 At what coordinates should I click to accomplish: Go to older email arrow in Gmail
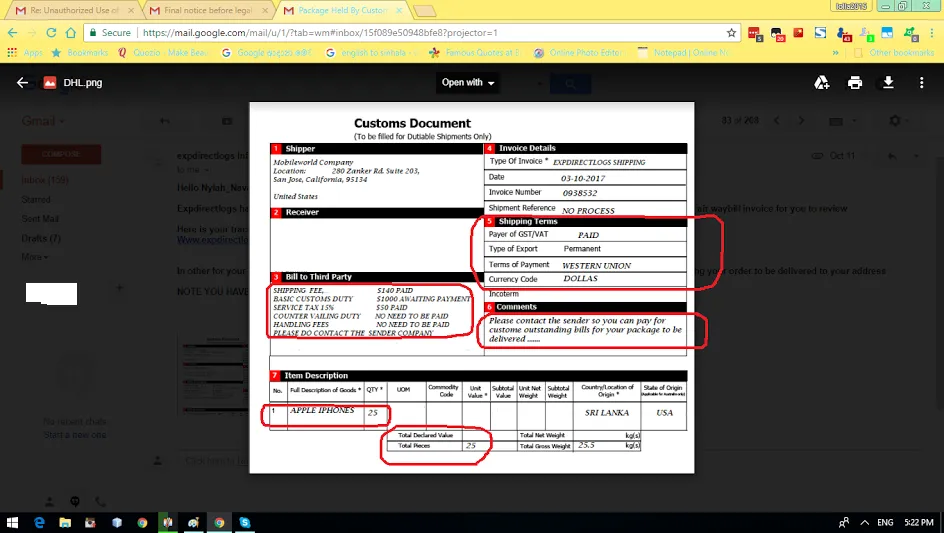point(801,120)
